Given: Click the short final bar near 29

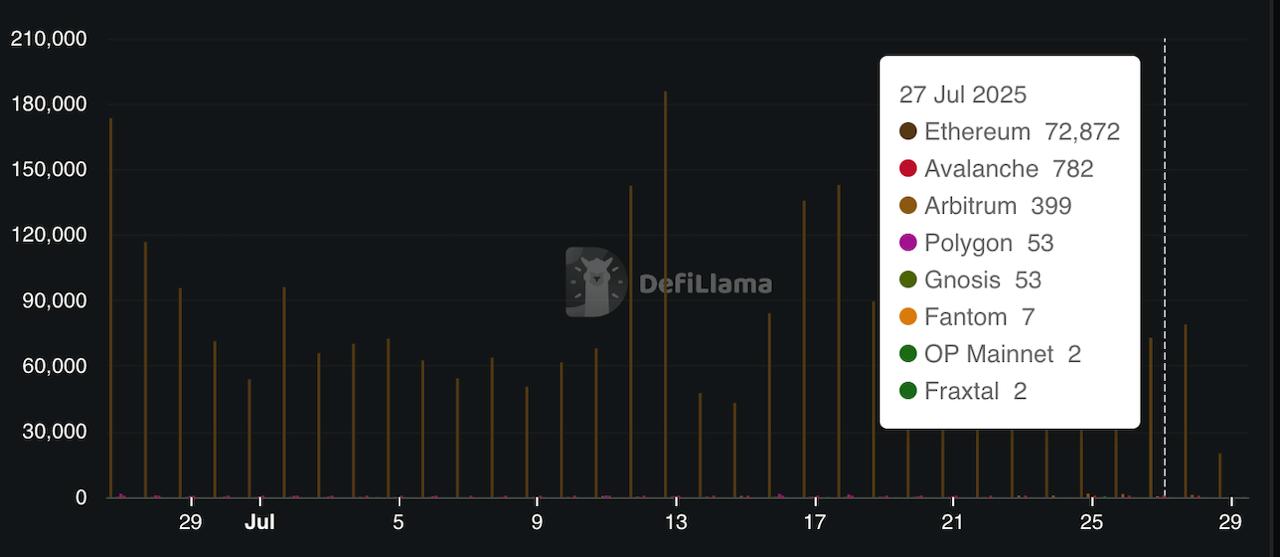Looking at the screenshot, I should 1220,476.
